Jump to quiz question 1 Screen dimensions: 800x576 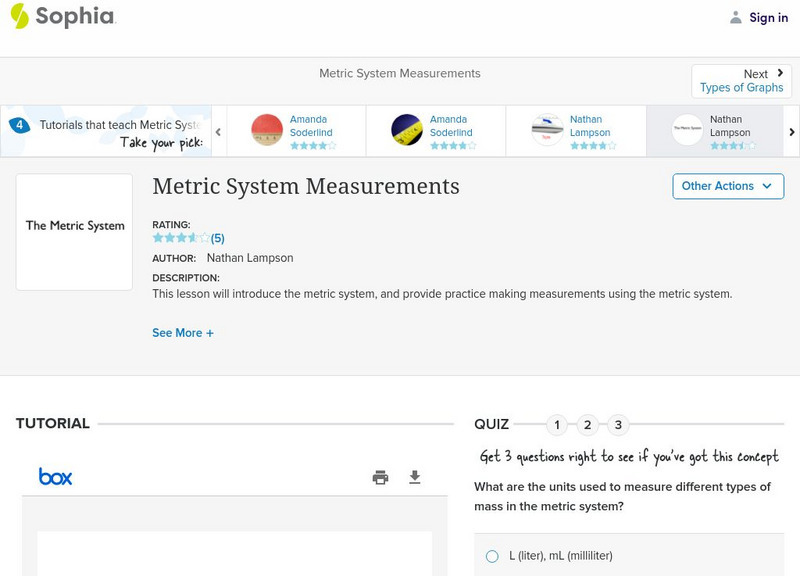click(x=557, y=425)
